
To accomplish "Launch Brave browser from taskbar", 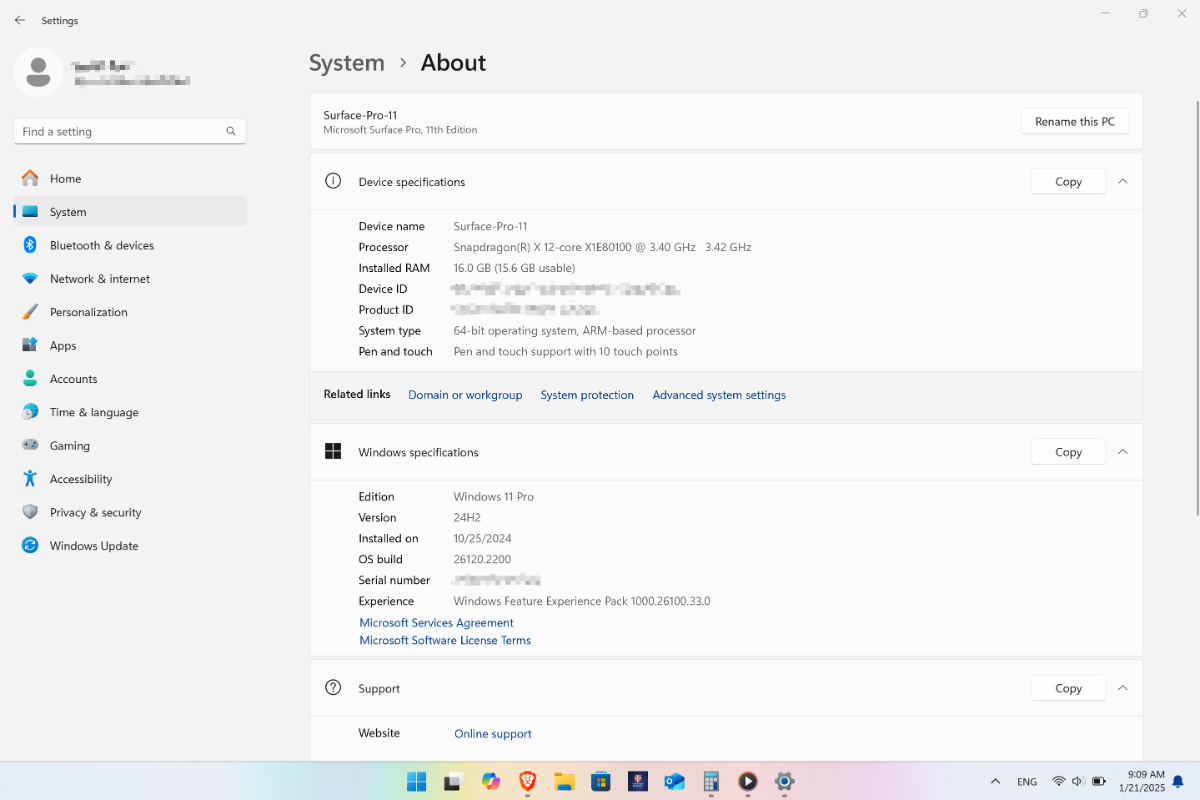I will tap(527, 781).
